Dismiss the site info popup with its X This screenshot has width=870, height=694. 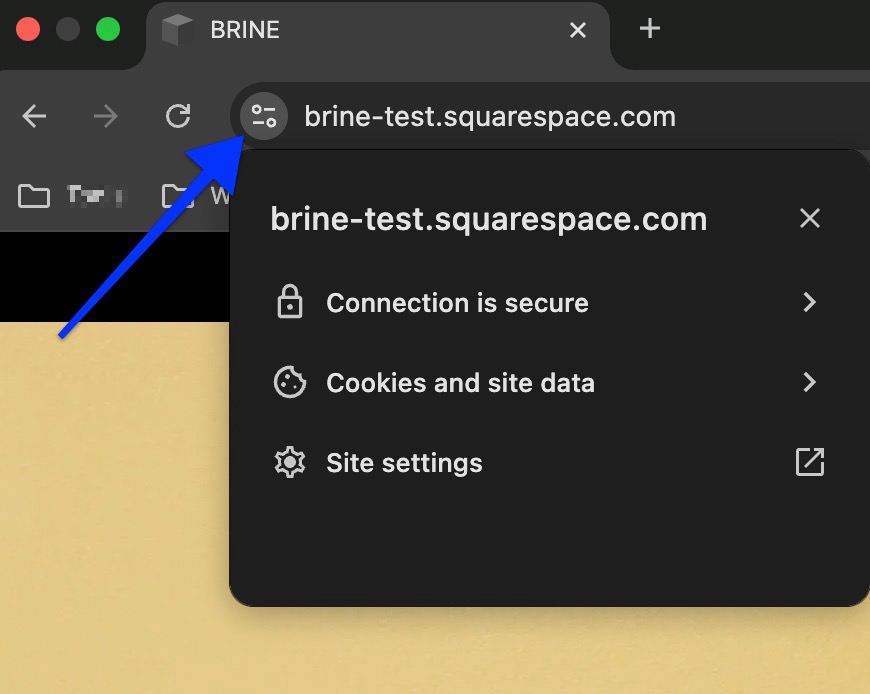(810, 218)
